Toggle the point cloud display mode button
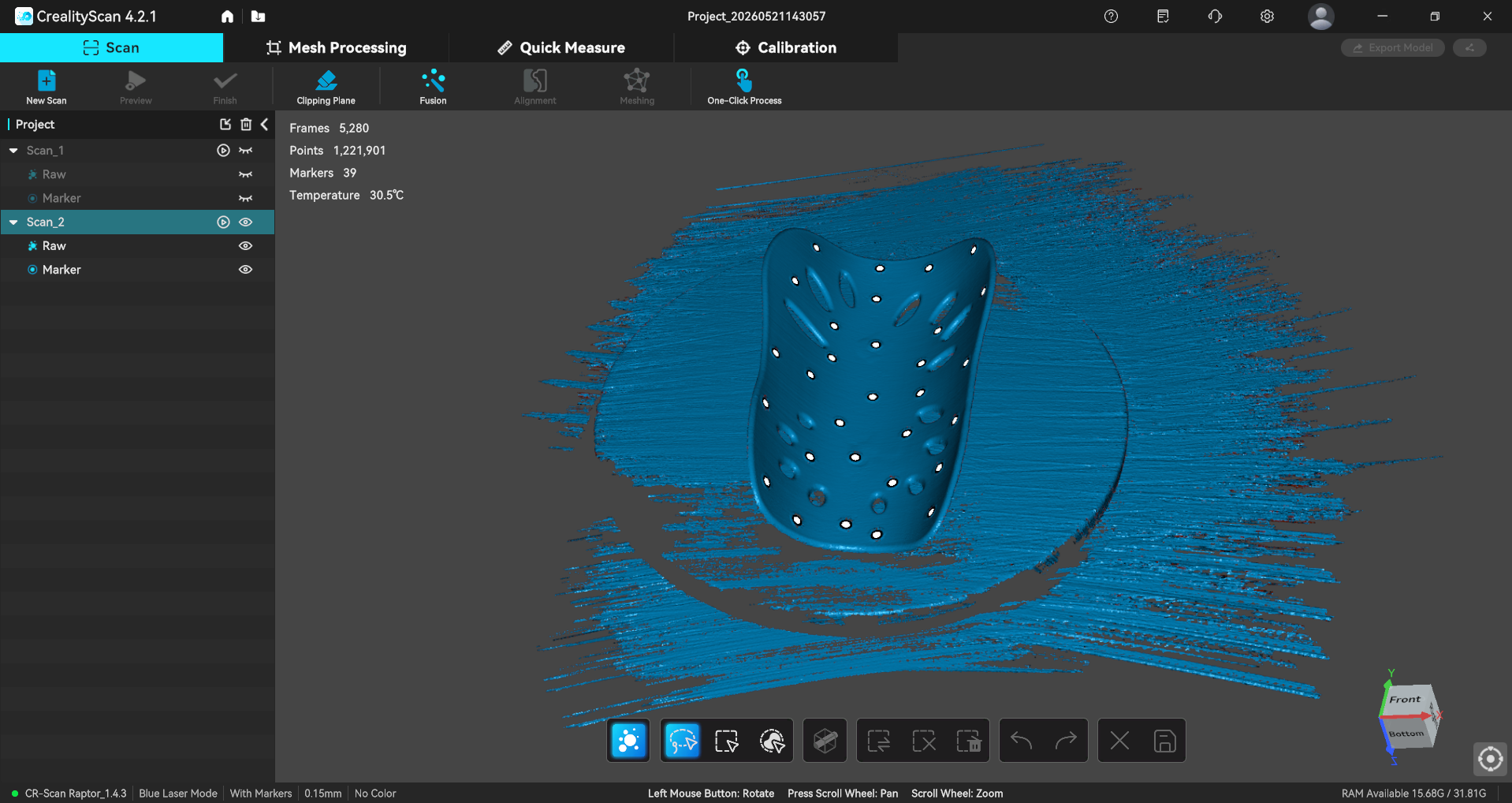This screenshot has height=803, width=1512. tap(628, 741)
